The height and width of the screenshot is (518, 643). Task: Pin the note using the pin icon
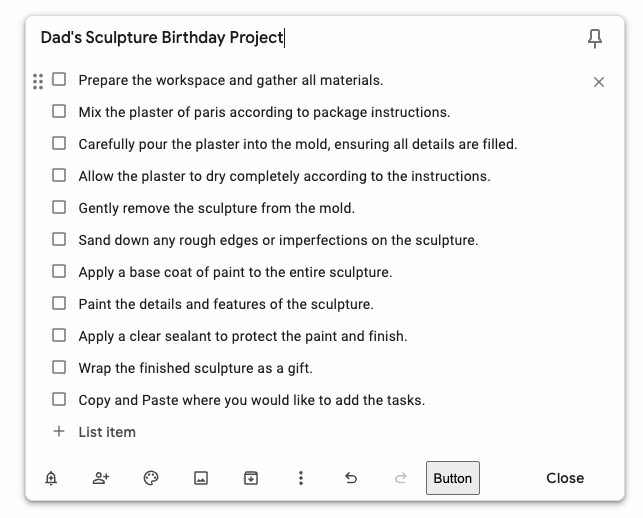(x=595, y=39)
